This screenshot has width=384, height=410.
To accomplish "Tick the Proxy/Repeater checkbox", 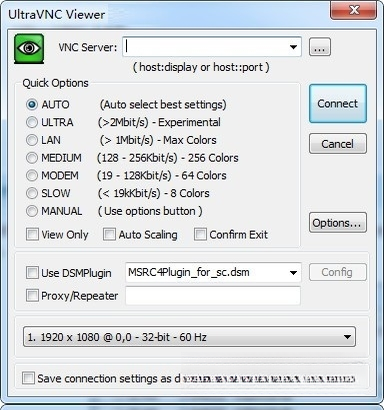I will pyautogui.click(x=32, y=295).
